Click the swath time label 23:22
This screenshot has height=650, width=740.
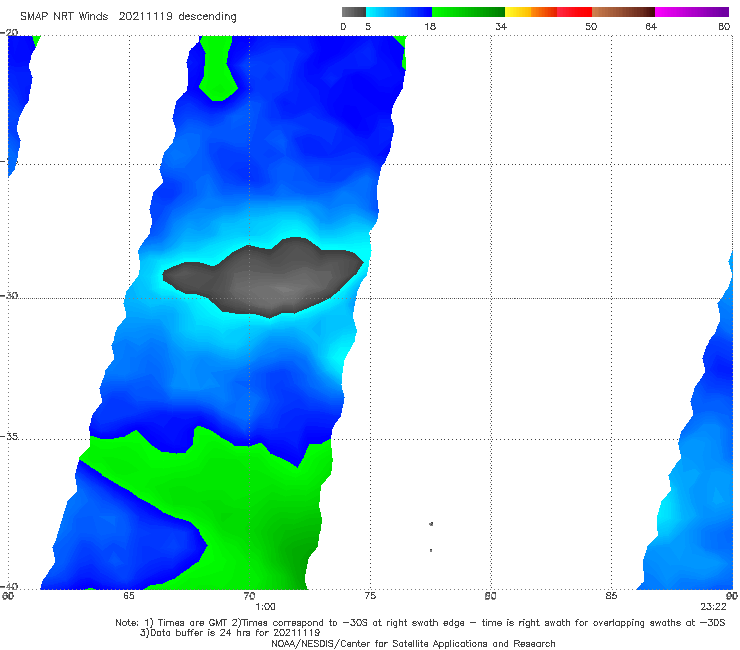pyautogui.click(x=713, y=607)
